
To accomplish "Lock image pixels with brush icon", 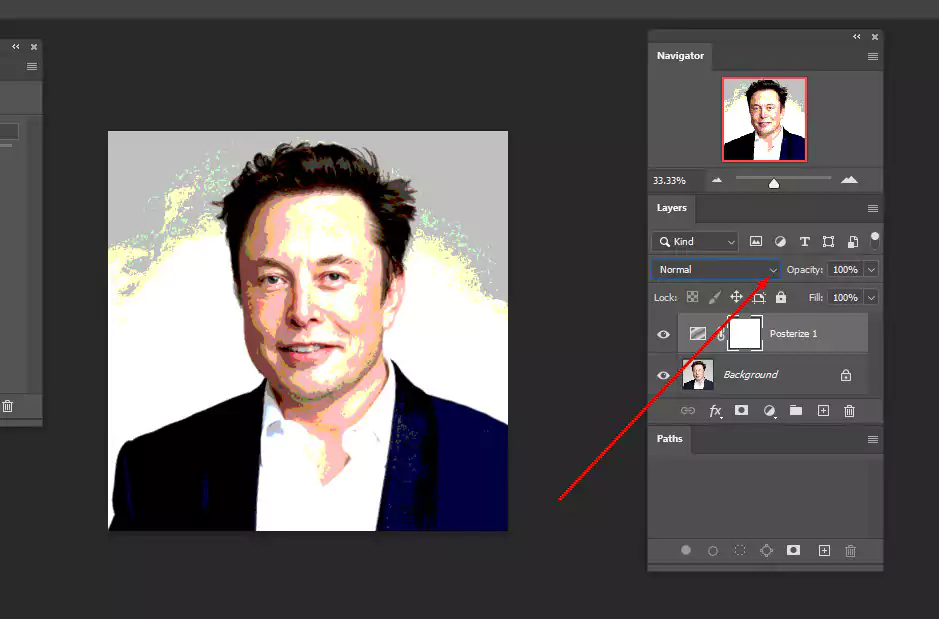I will coord(714,297).
